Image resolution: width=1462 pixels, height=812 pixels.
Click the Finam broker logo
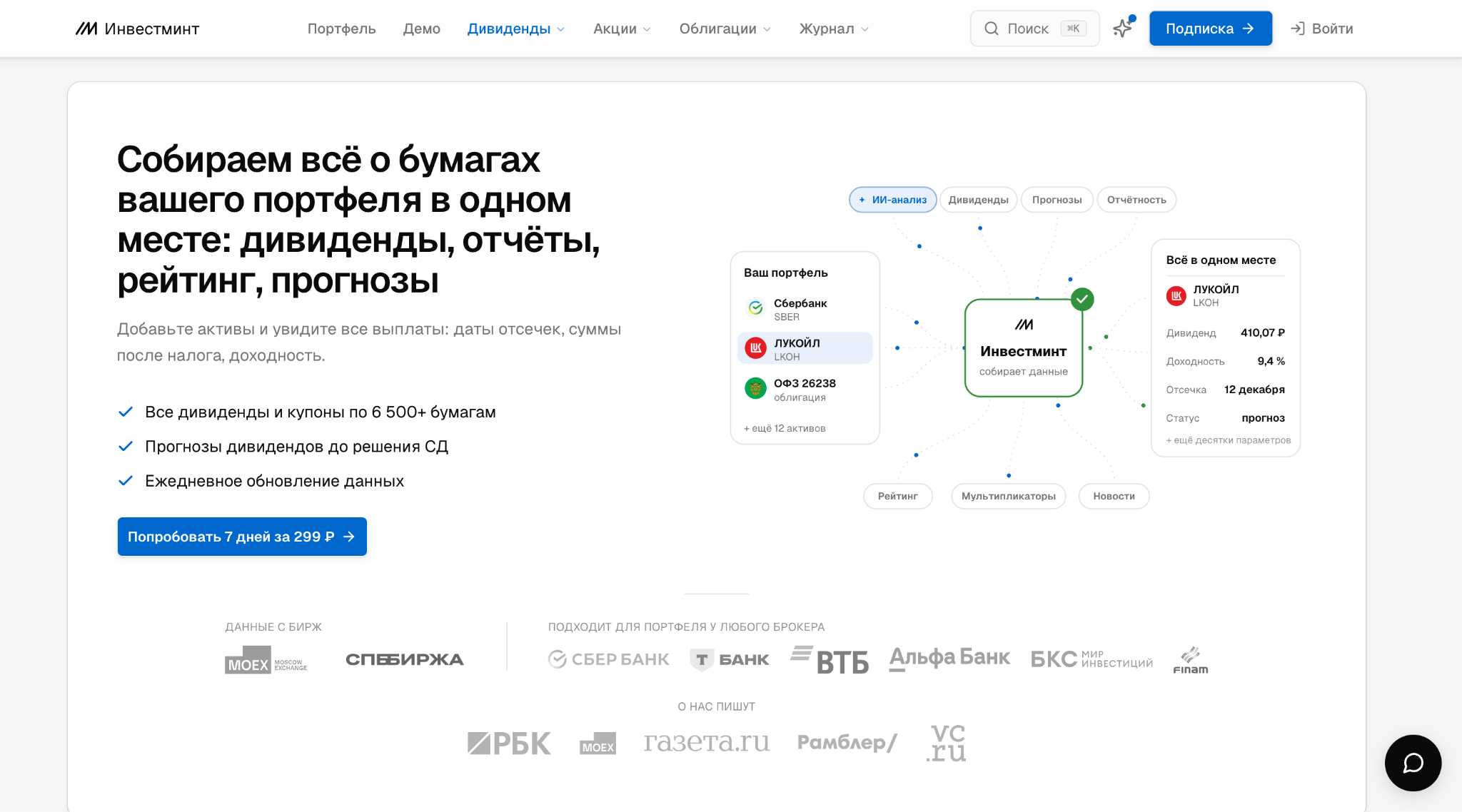[x=1191, y=660]
